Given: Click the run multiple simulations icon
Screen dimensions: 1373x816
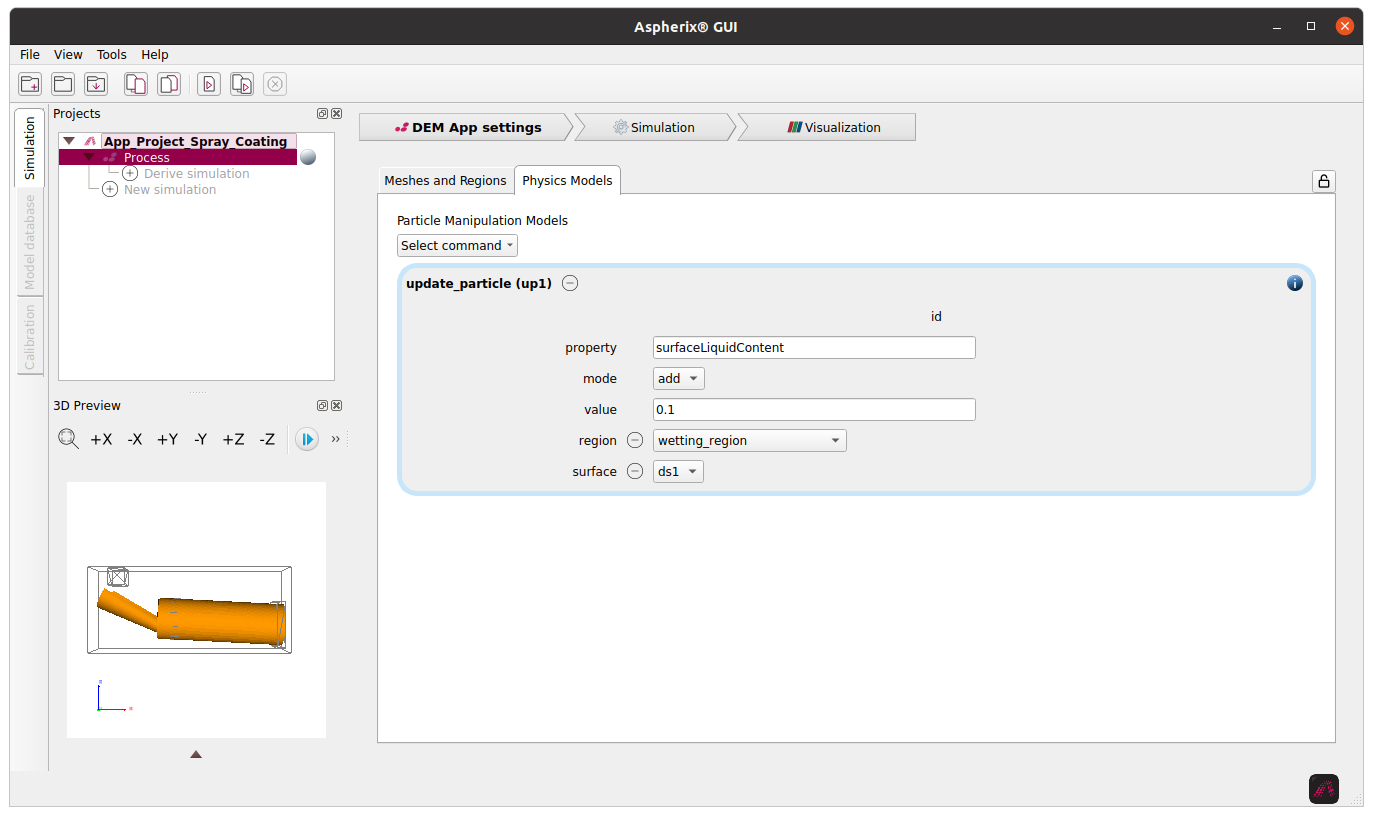Looking at the screenshot, I should coord(241,84).
